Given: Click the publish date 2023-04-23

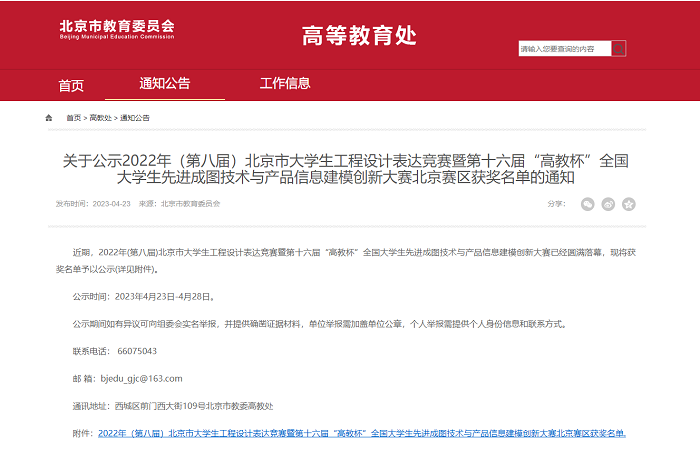Looking at the screenshot, I should click(x=110, y=204).
